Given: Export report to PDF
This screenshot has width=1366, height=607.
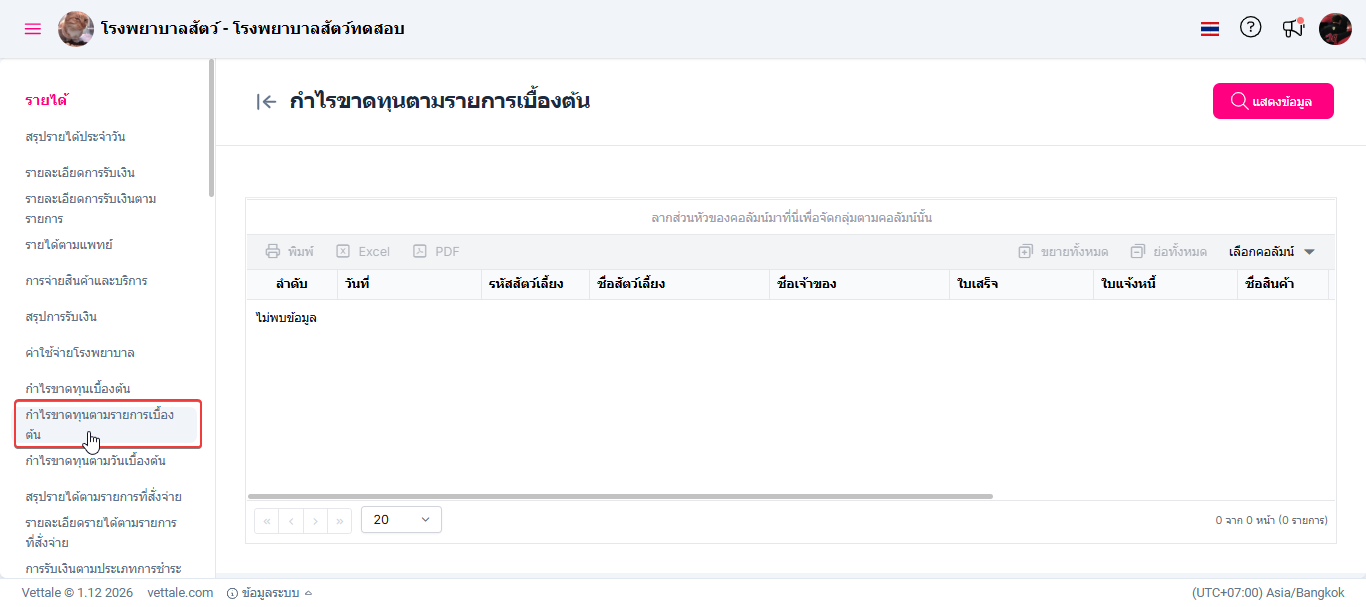Looking at the screenshot, I should [436, 252].
